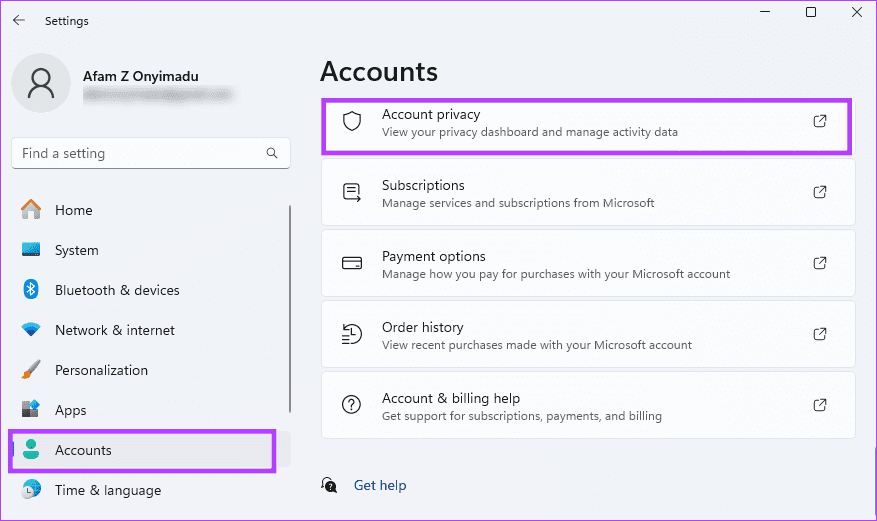Click the Settings window title
Screen dimensions: 877x521
[x=67, y=21]
